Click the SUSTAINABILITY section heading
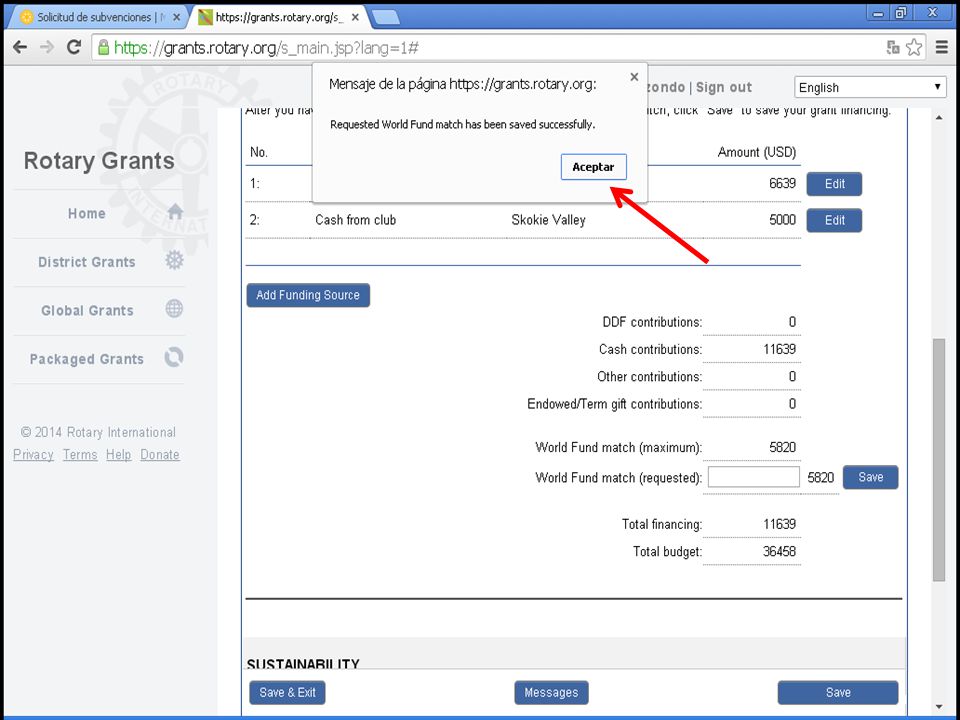 coord(303,663)
